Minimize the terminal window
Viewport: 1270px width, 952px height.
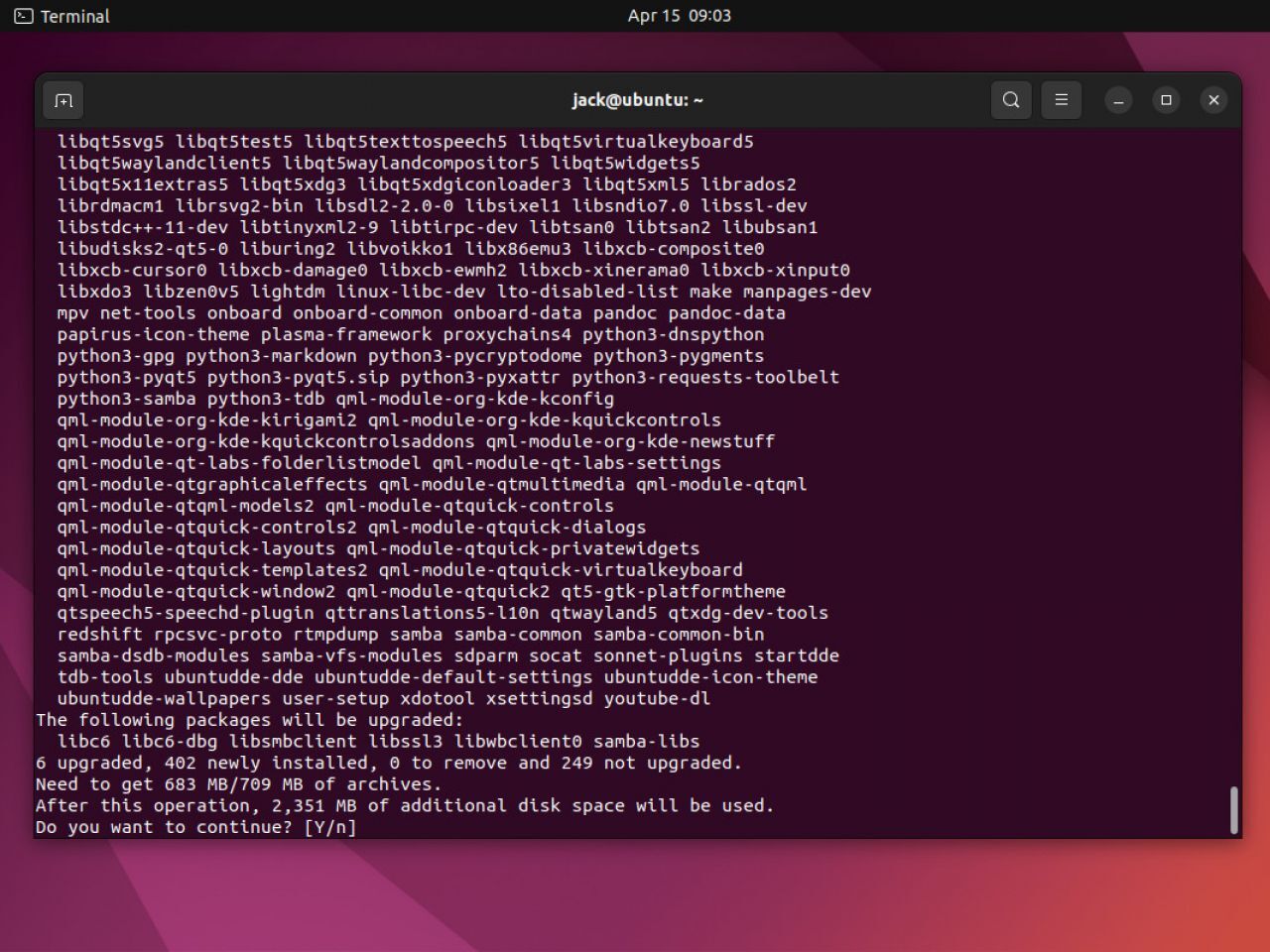click(x=1118, y=100)
